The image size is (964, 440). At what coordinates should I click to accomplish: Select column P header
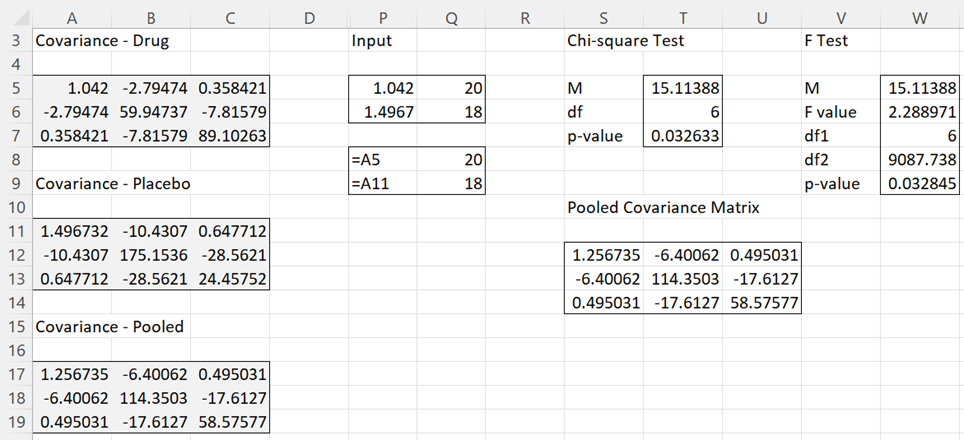pyautogui.click(x=383, y=18)
